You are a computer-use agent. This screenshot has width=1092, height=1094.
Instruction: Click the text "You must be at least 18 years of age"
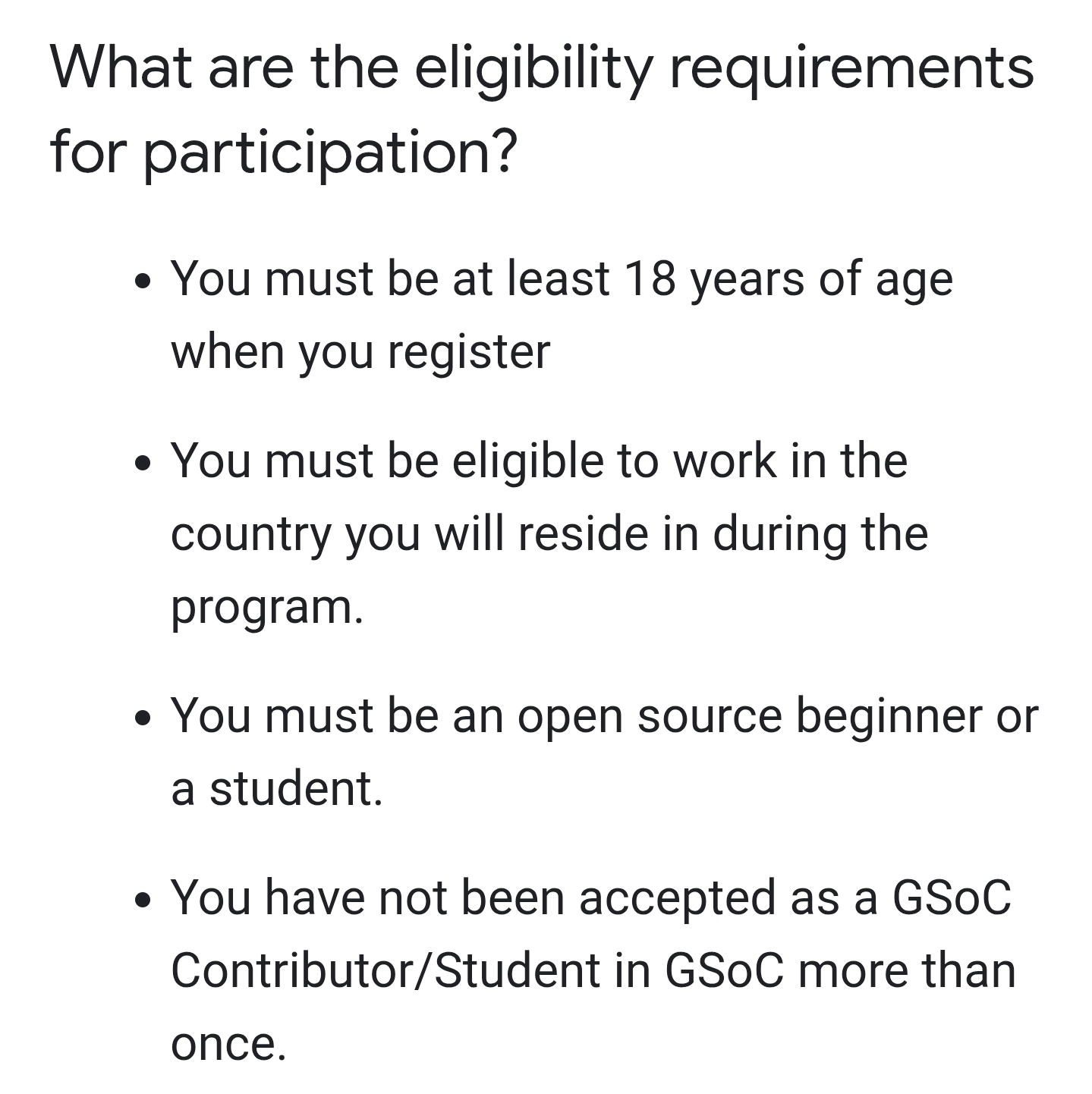coord(562,279)
